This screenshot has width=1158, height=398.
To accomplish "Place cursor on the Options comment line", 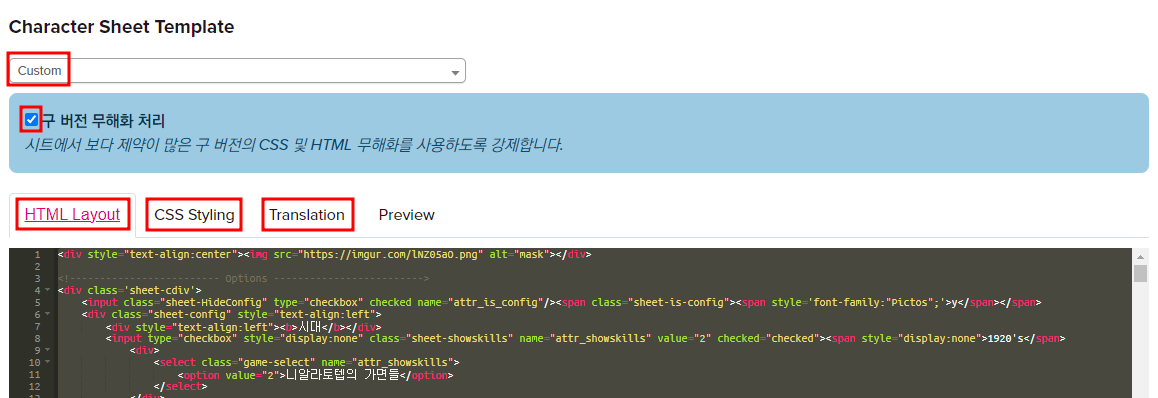I will (x=244, y=278).
